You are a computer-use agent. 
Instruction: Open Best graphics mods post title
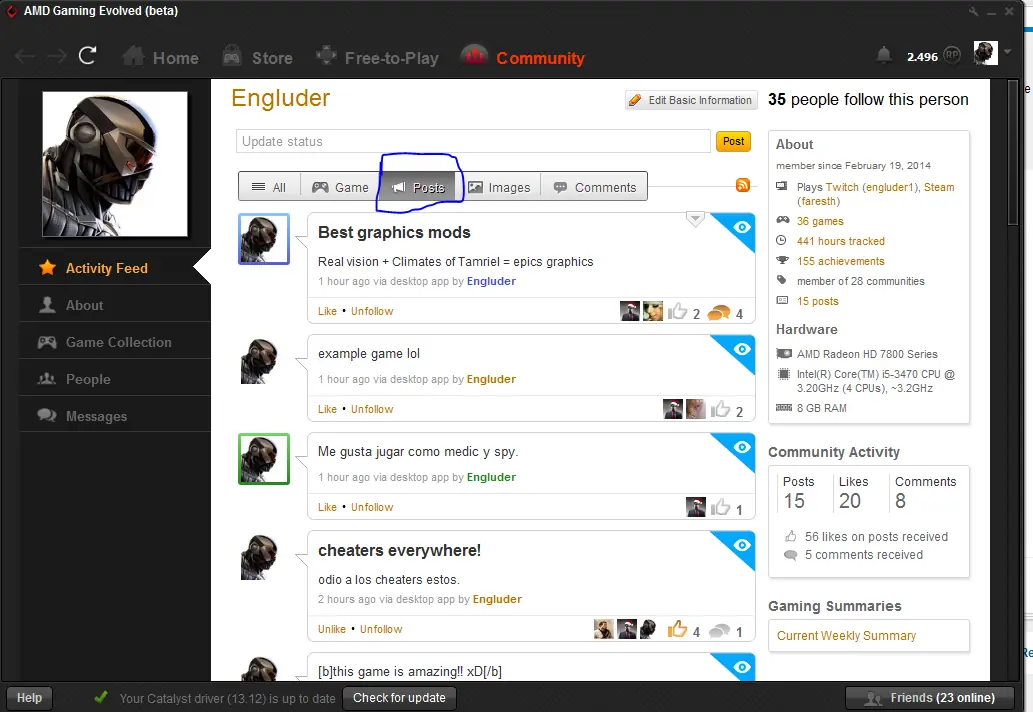click(394, 233)
